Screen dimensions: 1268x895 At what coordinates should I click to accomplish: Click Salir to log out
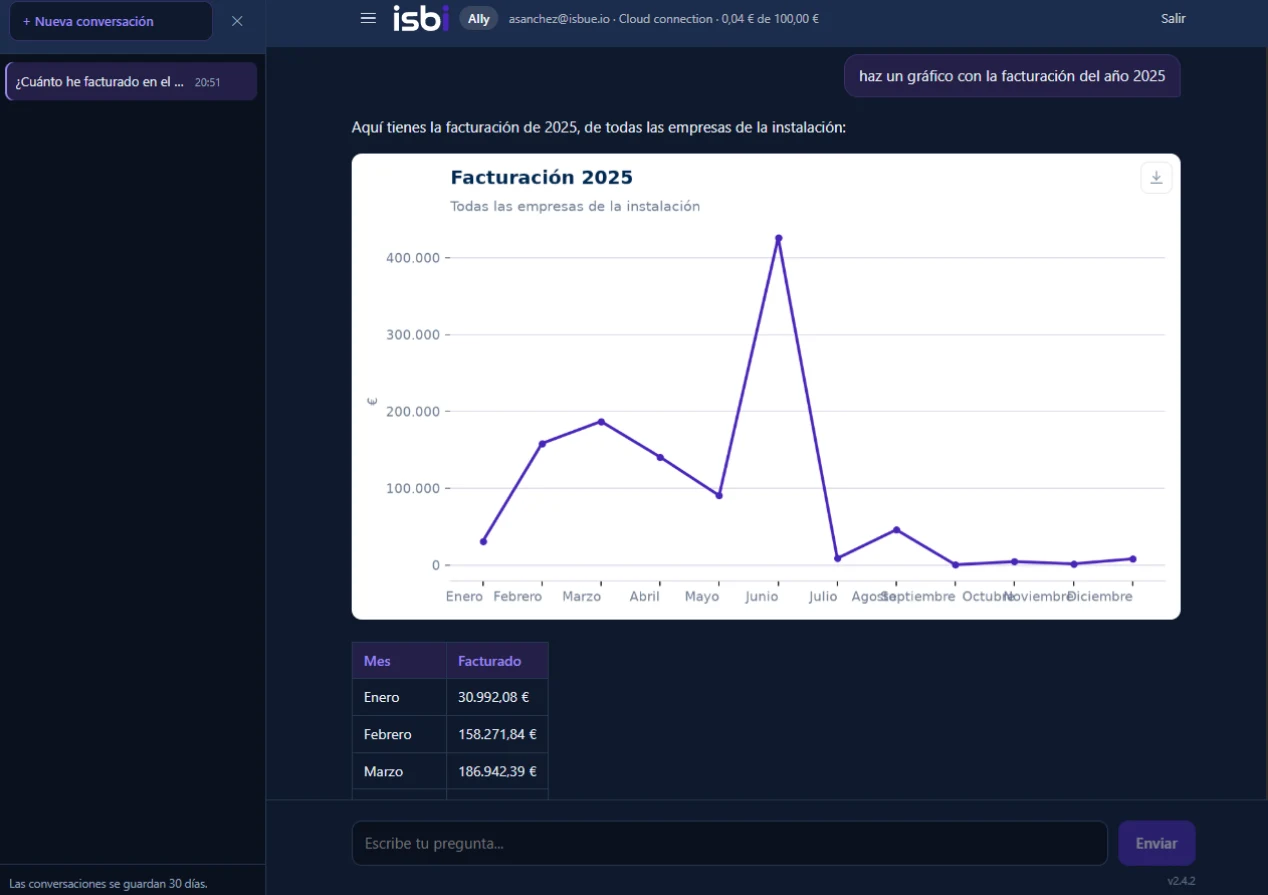(1173, 18)
